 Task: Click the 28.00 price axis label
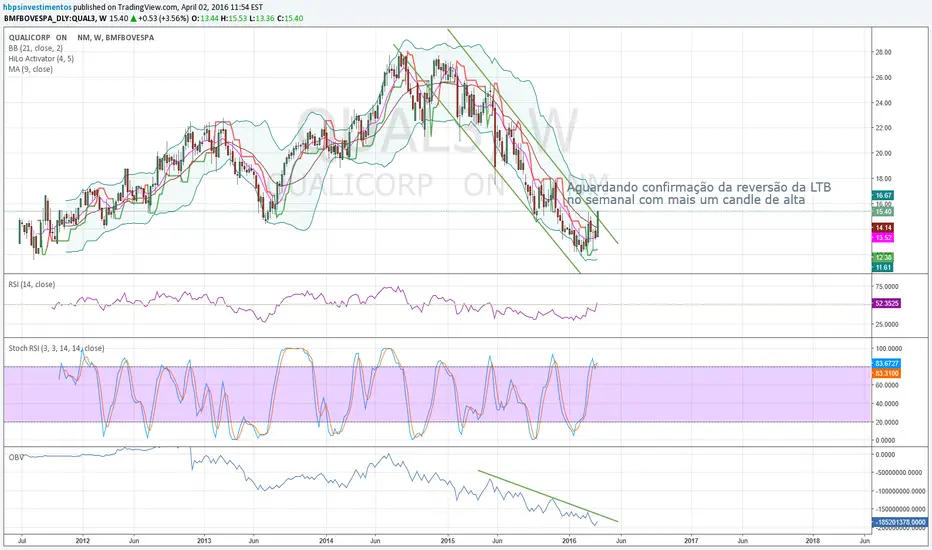pos(883,52)
